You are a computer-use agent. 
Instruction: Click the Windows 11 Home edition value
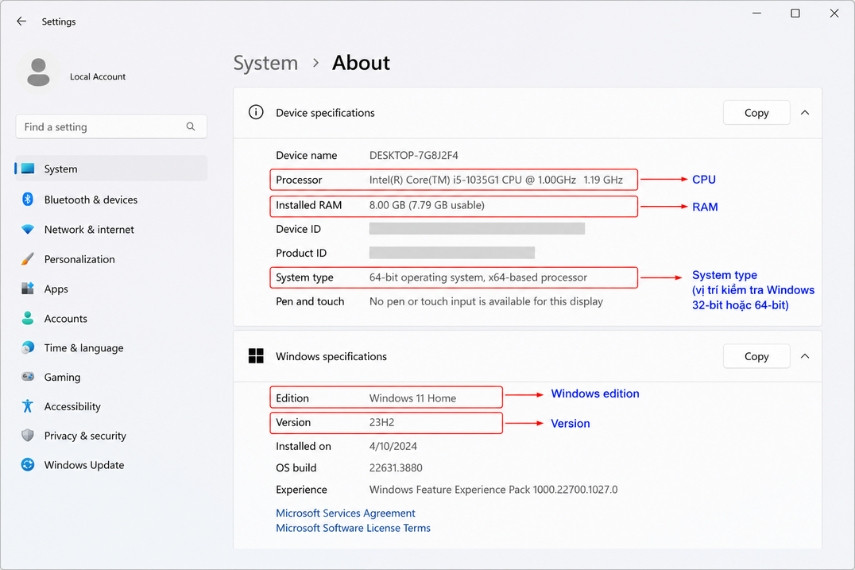[412, 398]
